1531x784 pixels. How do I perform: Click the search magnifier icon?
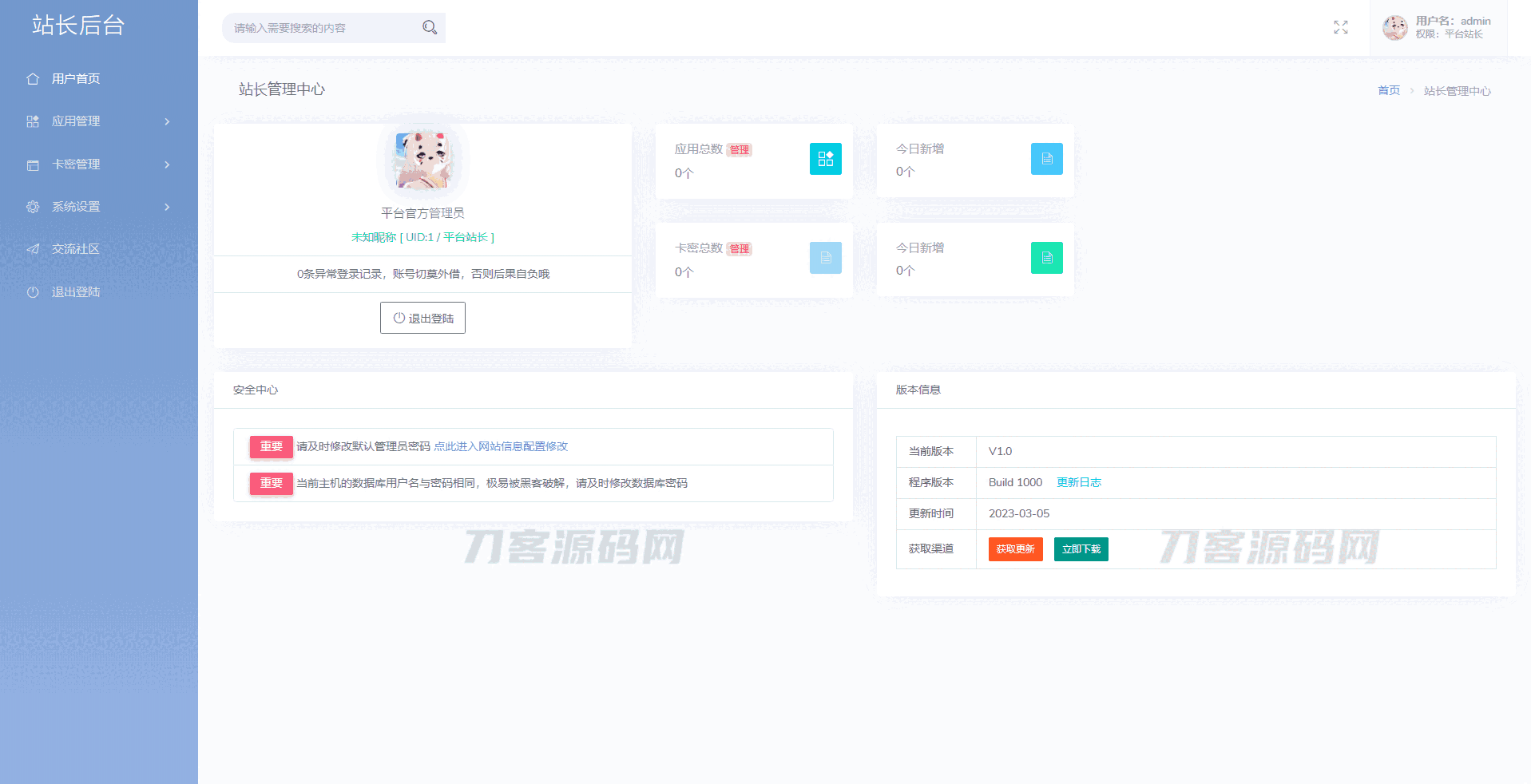pos(430,28)
